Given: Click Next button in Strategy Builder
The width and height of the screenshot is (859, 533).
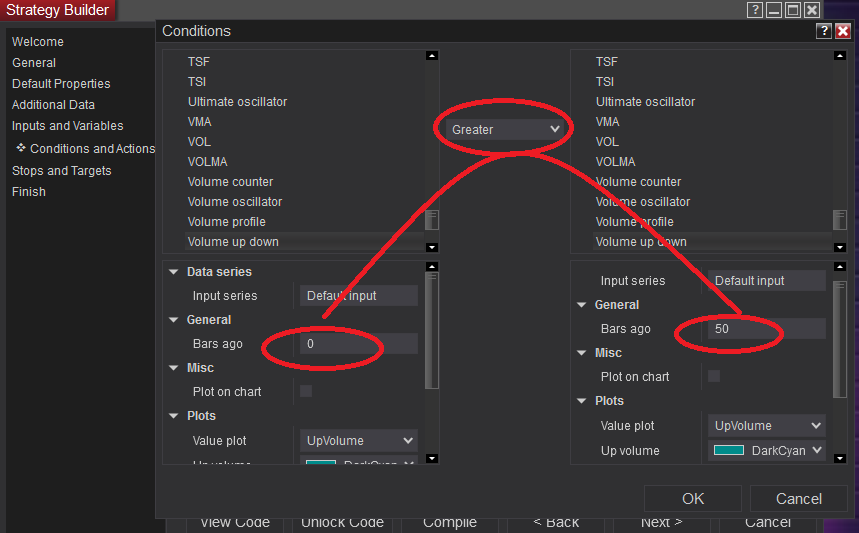Looking at the screenshot, I should [x=662, y=524].
